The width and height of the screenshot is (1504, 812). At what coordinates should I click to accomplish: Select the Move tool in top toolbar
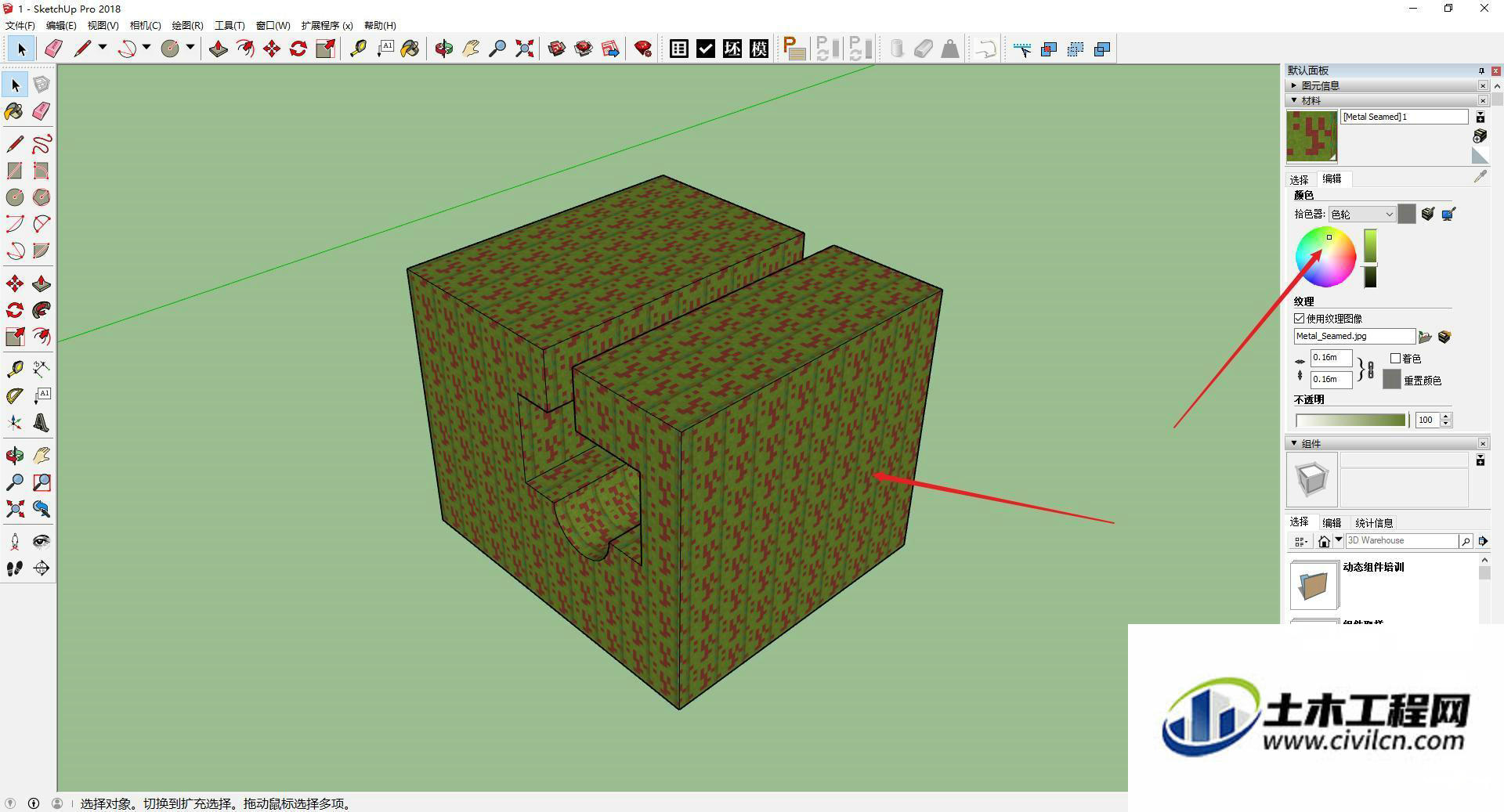point(272,49)
